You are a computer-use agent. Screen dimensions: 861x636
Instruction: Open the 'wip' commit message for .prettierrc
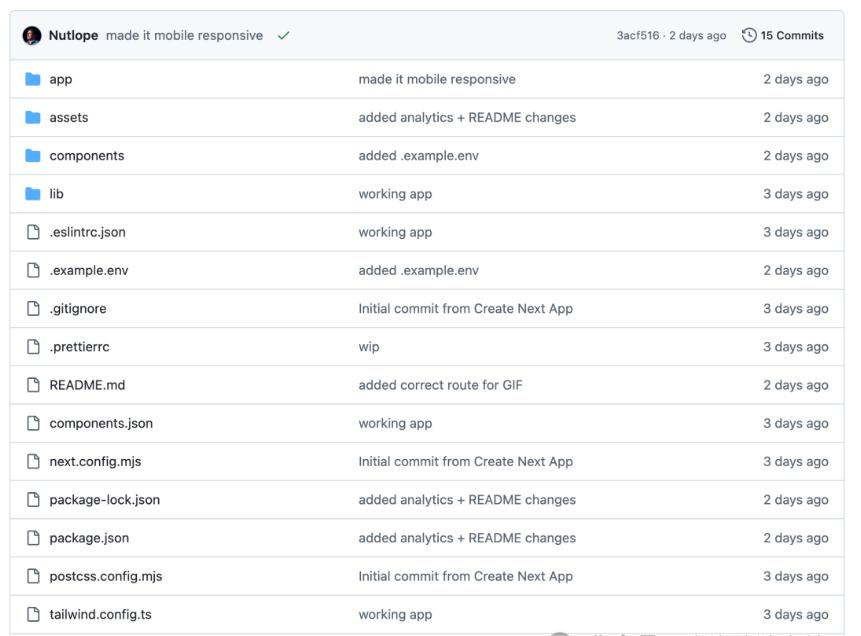(369, 347)
